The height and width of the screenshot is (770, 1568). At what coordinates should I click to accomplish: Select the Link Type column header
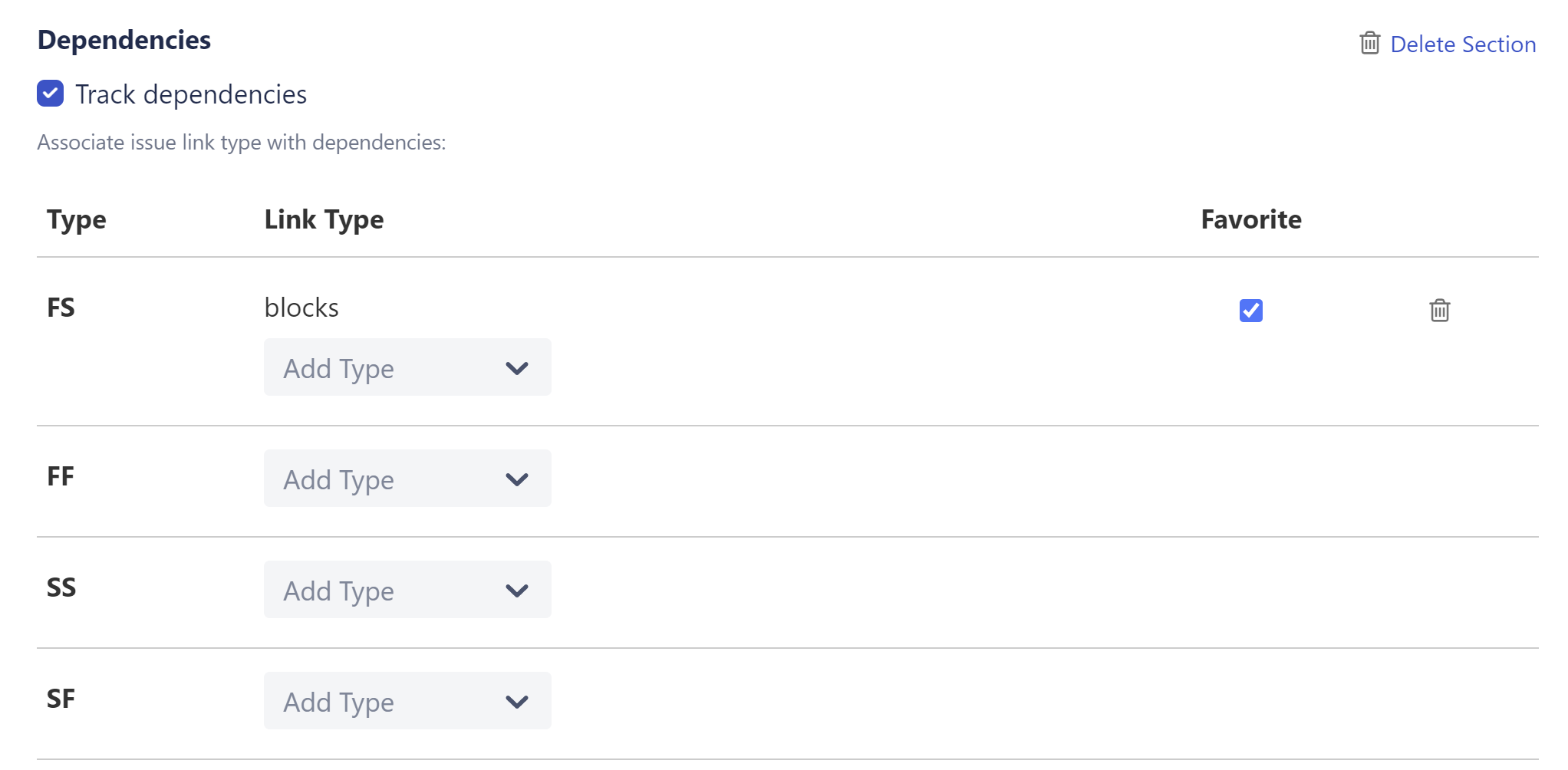[x=324, y=219]
